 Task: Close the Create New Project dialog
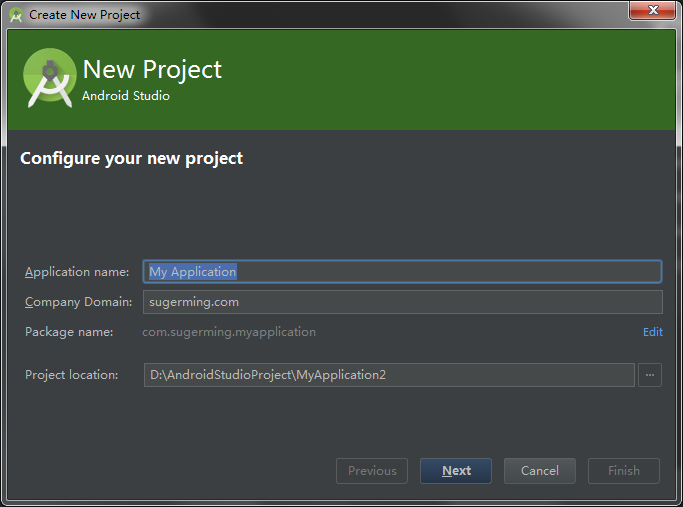(652, 10)
